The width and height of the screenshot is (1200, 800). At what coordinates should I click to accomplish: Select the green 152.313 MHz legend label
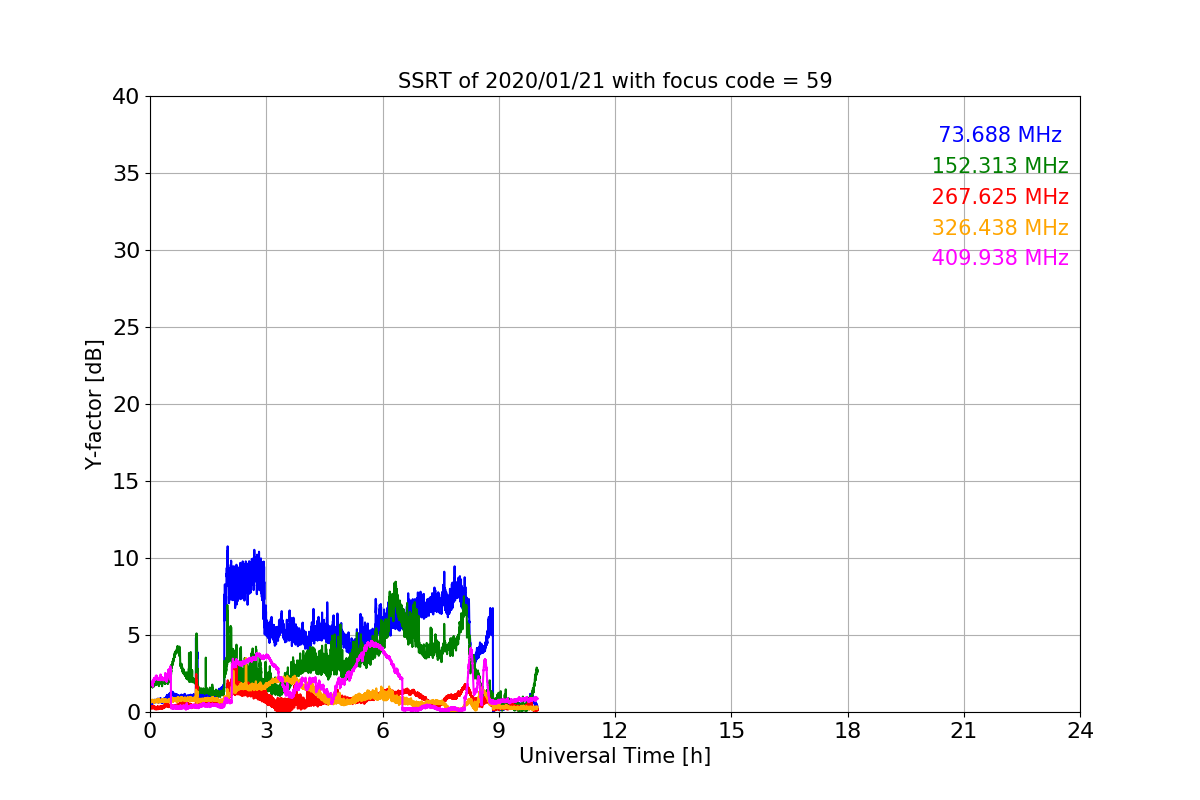point(1000,166)
